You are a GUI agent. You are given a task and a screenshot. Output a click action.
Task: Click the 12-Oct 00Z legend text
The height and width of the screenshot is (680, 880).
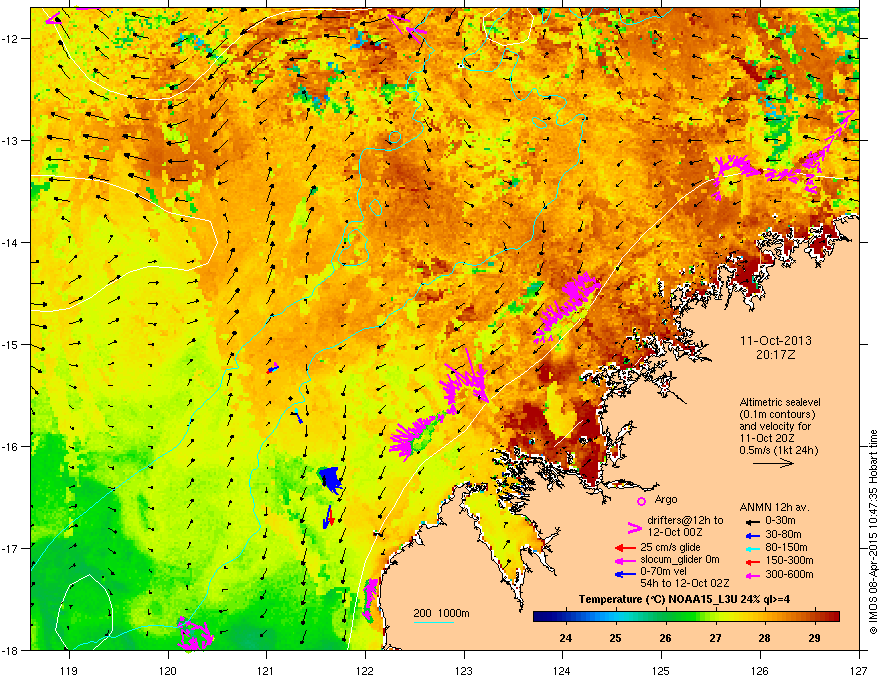675,532
